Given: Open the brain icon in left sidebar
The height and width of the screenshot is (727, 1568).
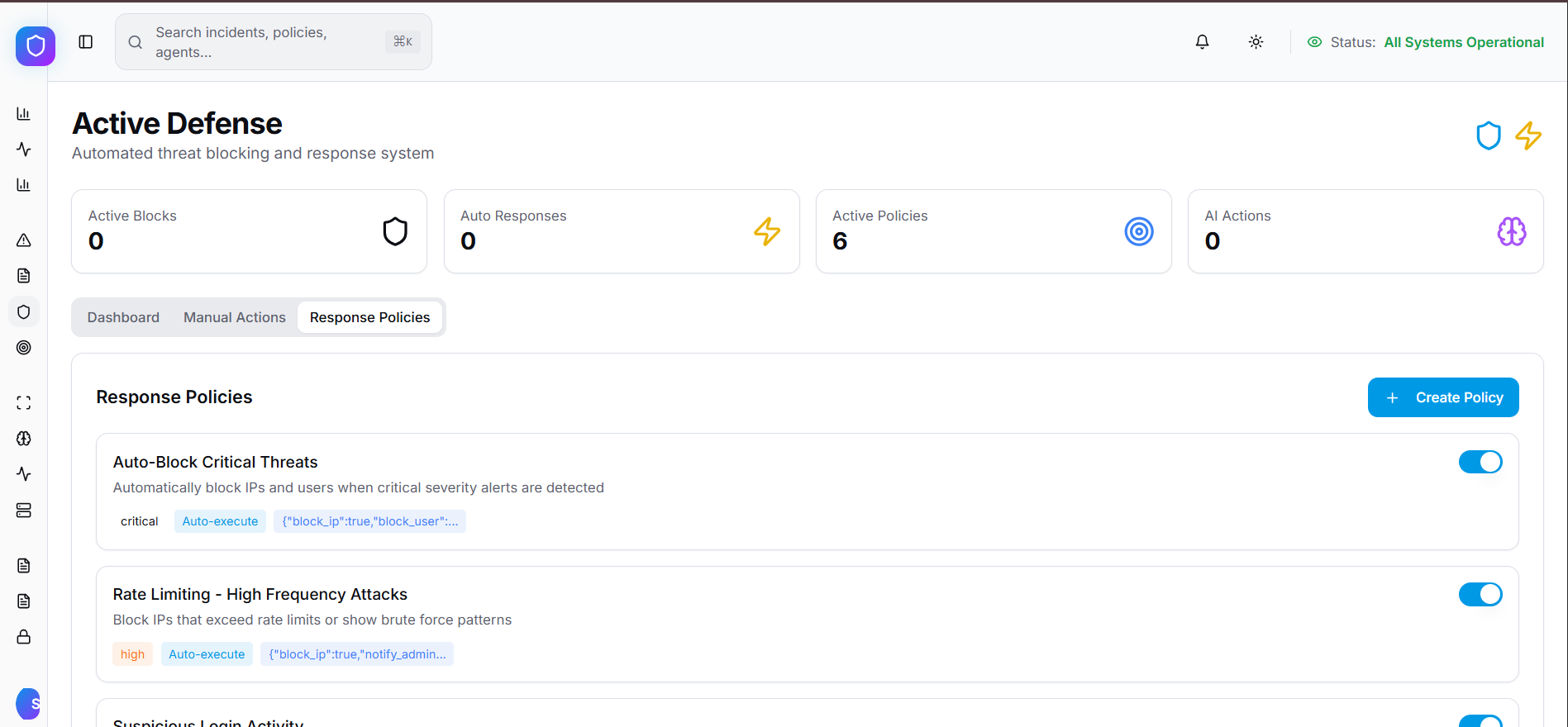Looking at the screenshot, I should [x=24, y=439].
